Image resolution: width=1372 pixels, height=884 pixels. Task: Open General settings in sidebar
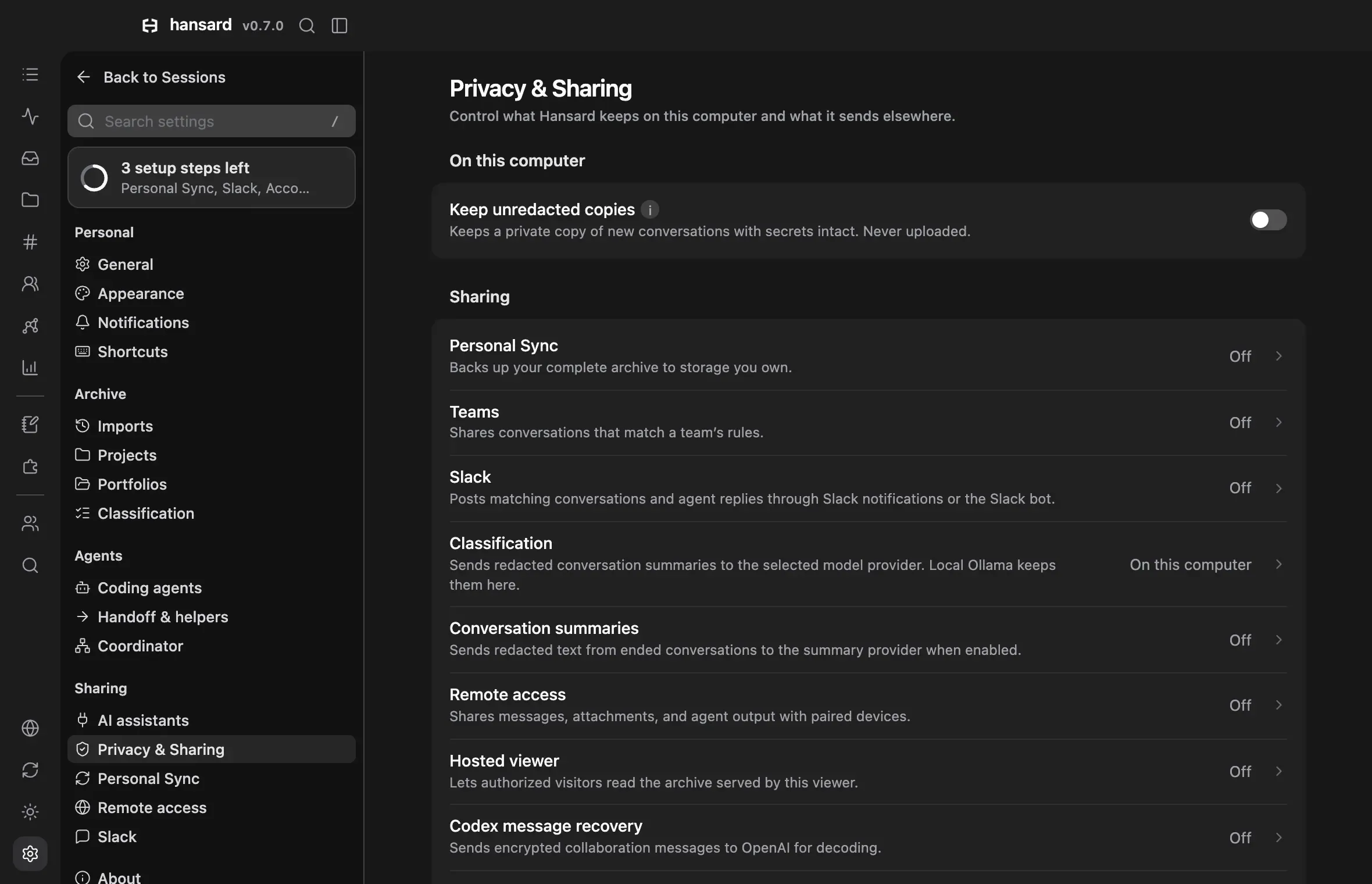click(212, 265)
